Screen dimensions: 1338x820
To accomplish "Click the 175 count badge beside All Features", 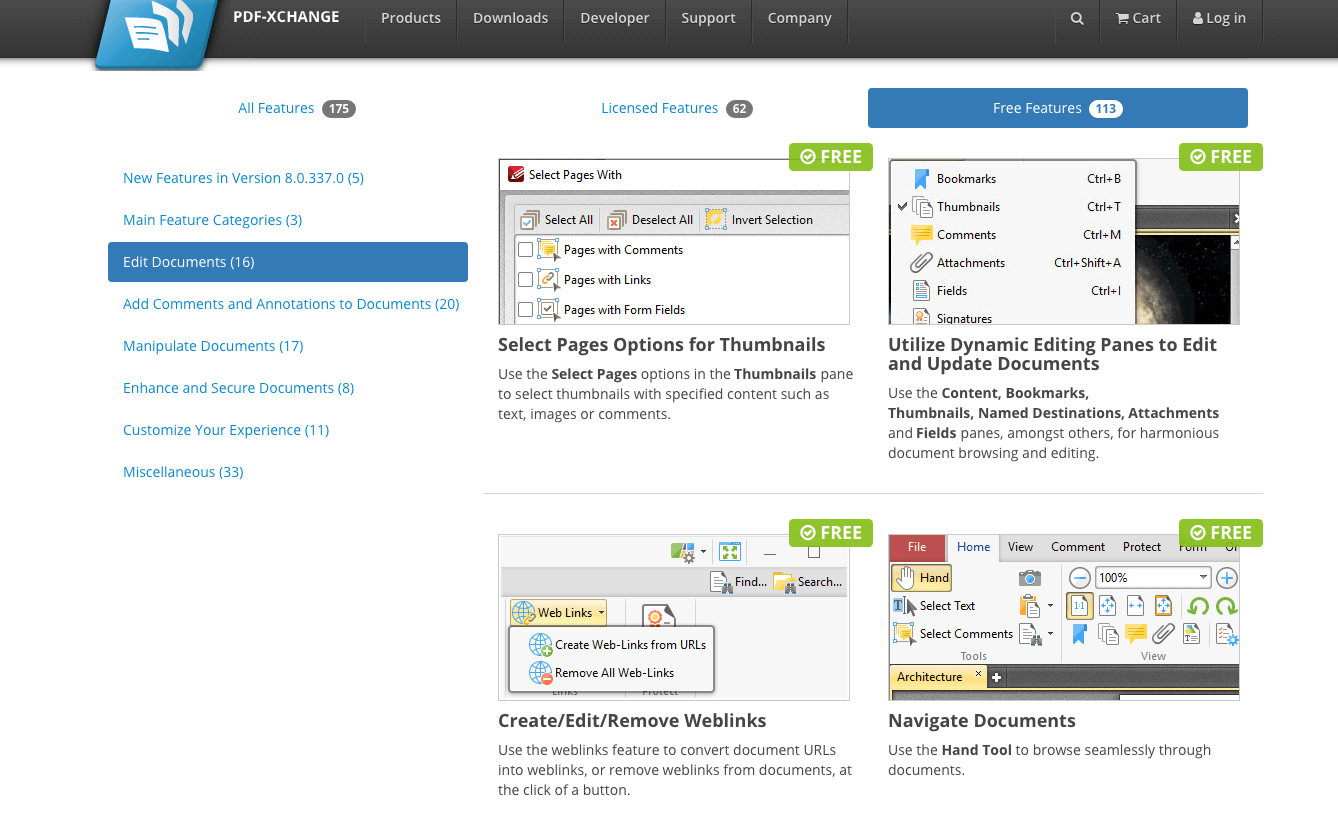I will click(339, 108).
